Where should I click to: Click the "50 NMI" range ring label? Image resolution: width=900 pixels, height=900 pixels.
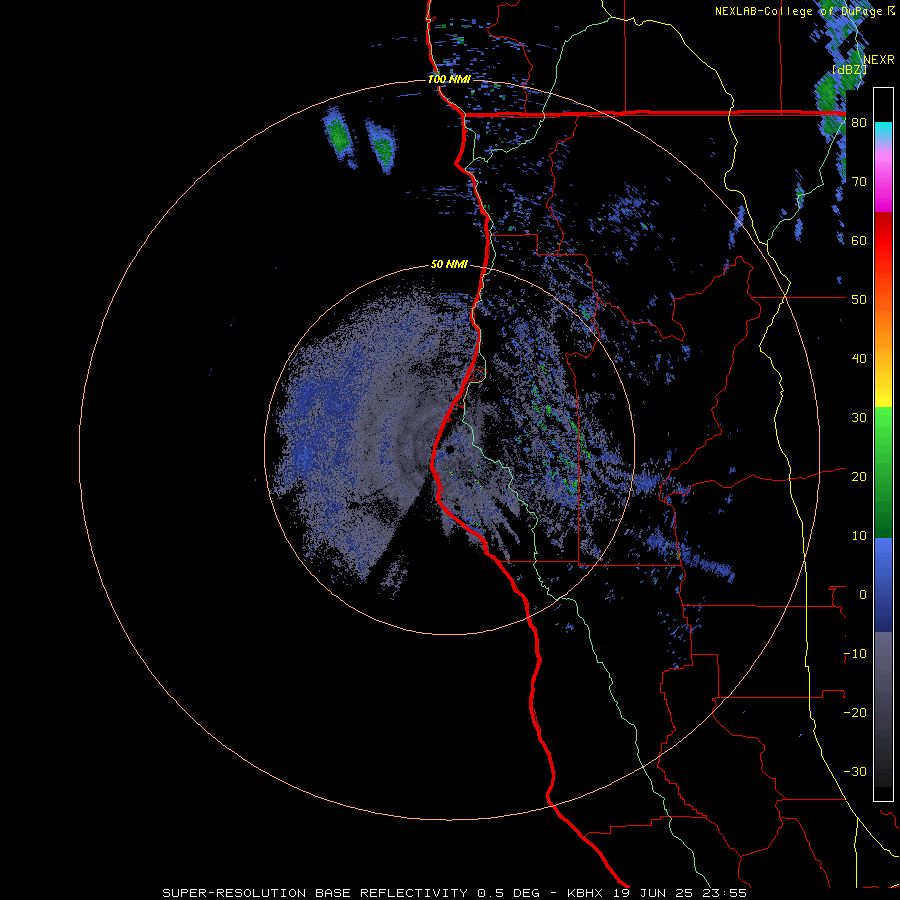449,265
